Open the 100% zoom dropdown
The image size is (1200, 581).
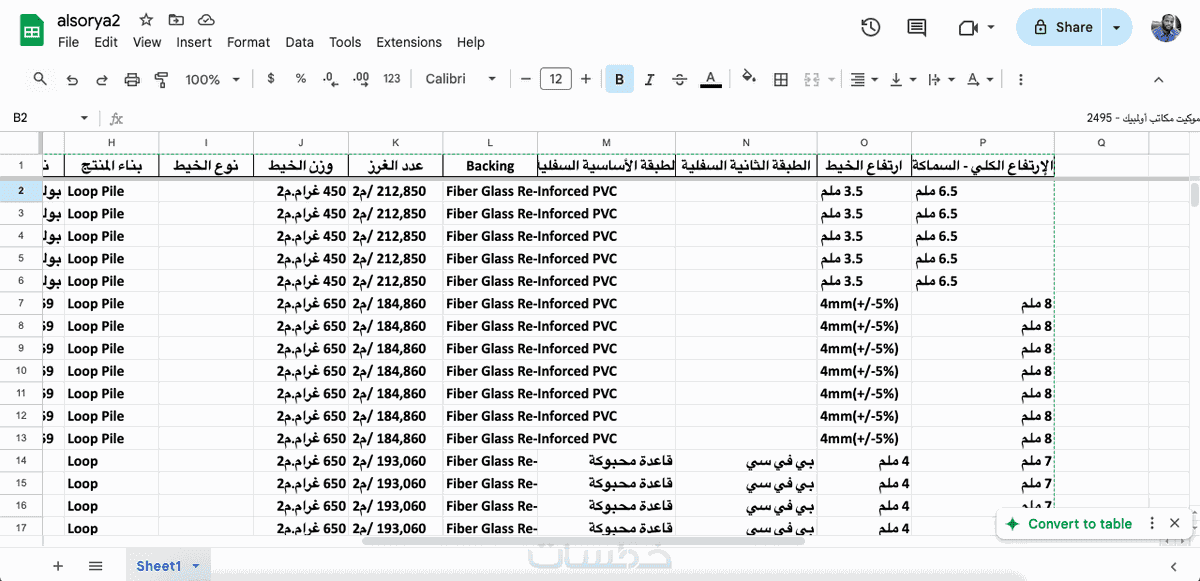(213, 80)
